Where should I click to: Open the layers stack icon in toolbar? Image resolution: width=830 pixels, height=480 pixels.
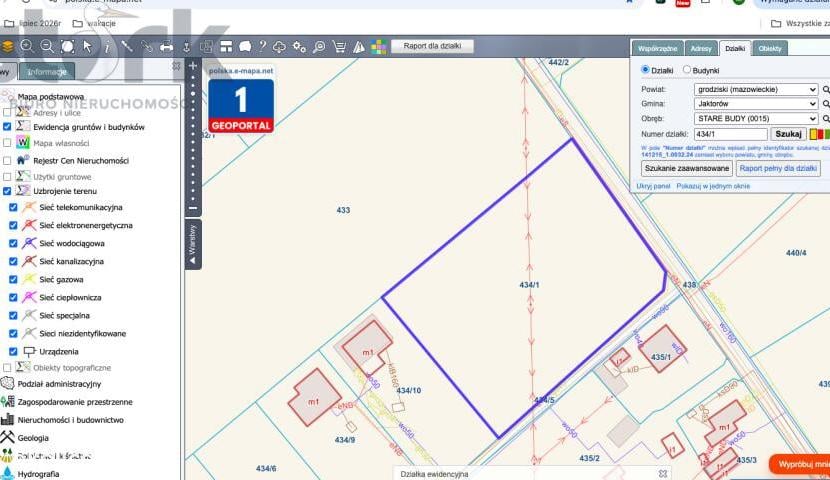pos(7,47)
